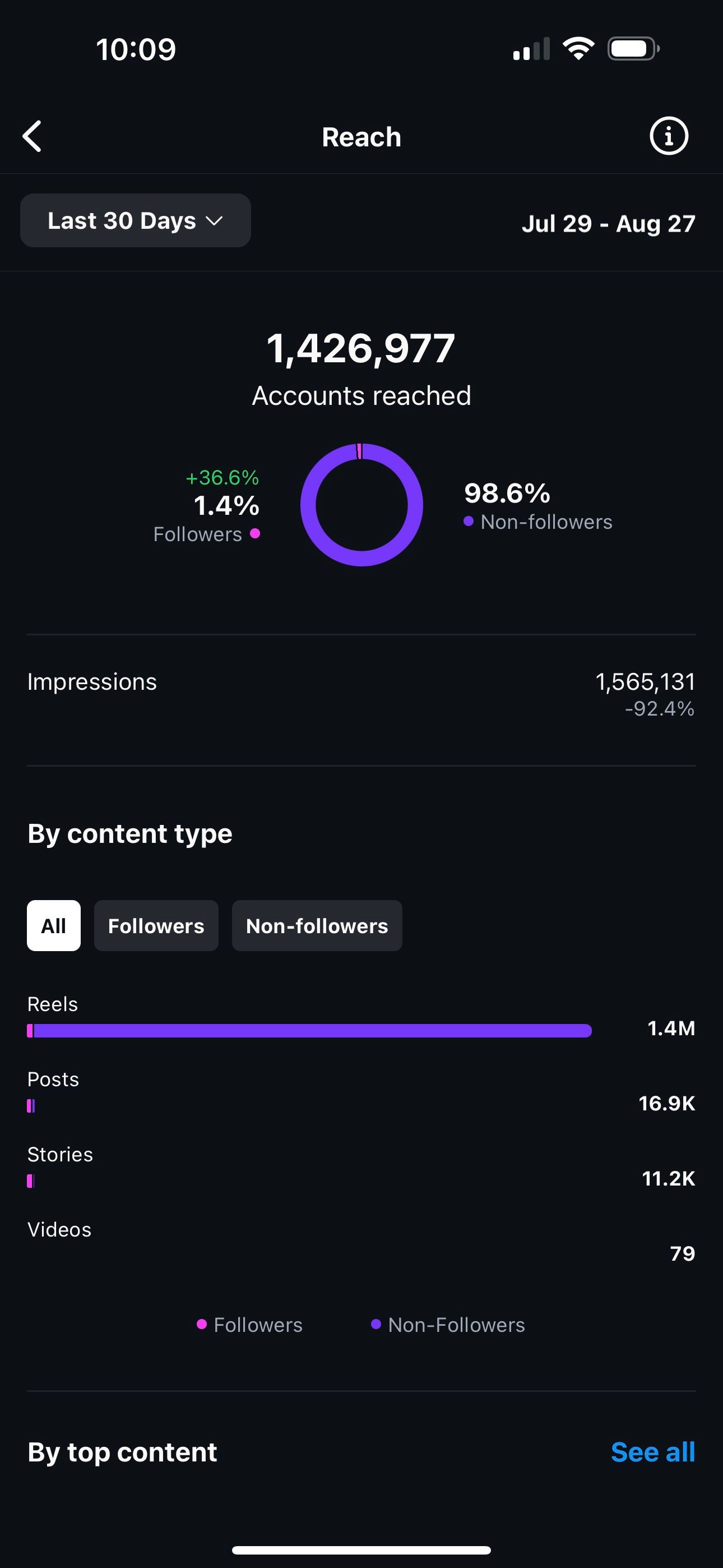
Task: Open the info icon beside Reach
Action: click(669, 136)
